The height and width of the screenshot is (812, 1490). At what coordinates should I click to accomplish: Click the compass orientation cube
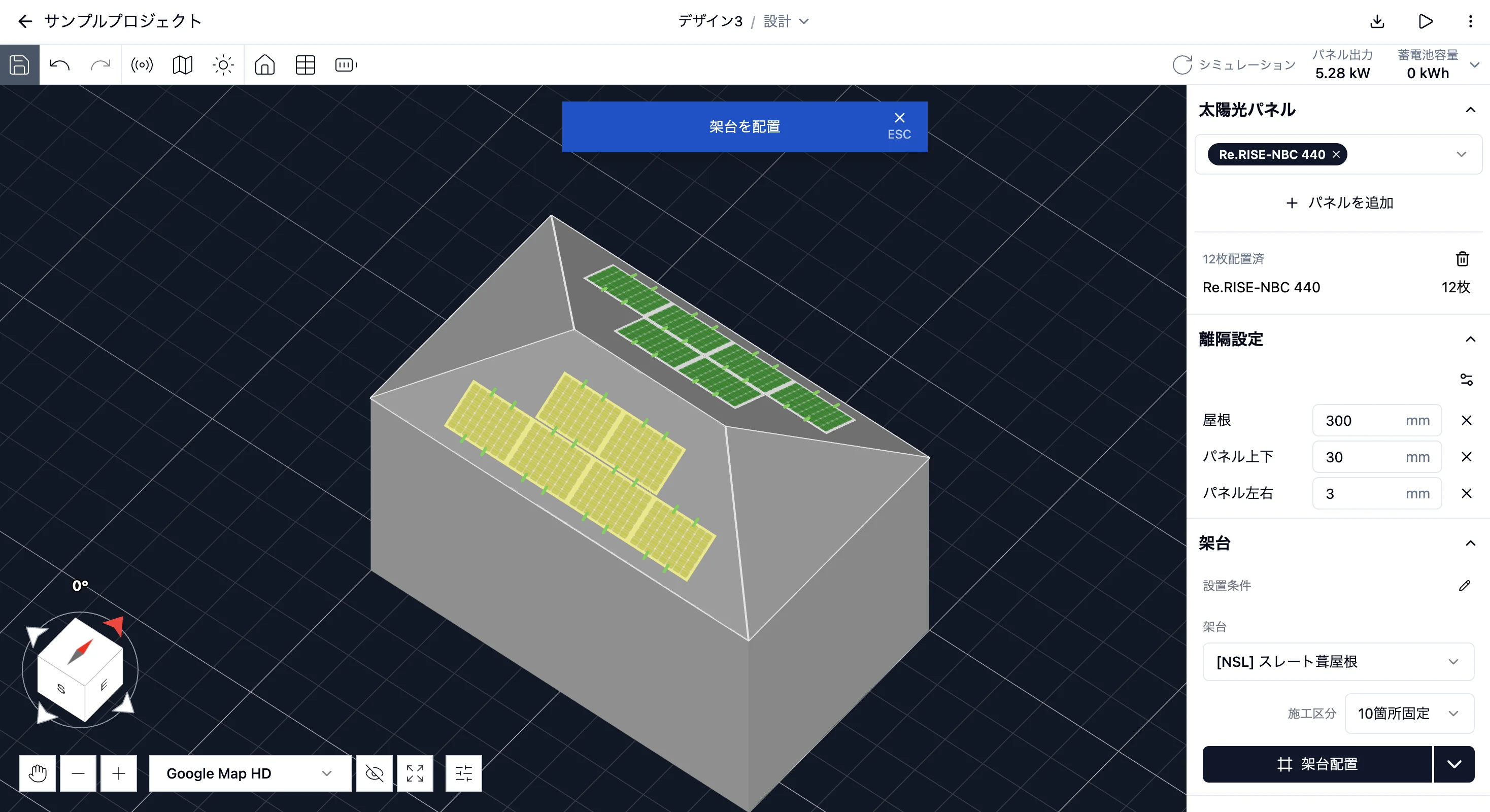[80, 670]
